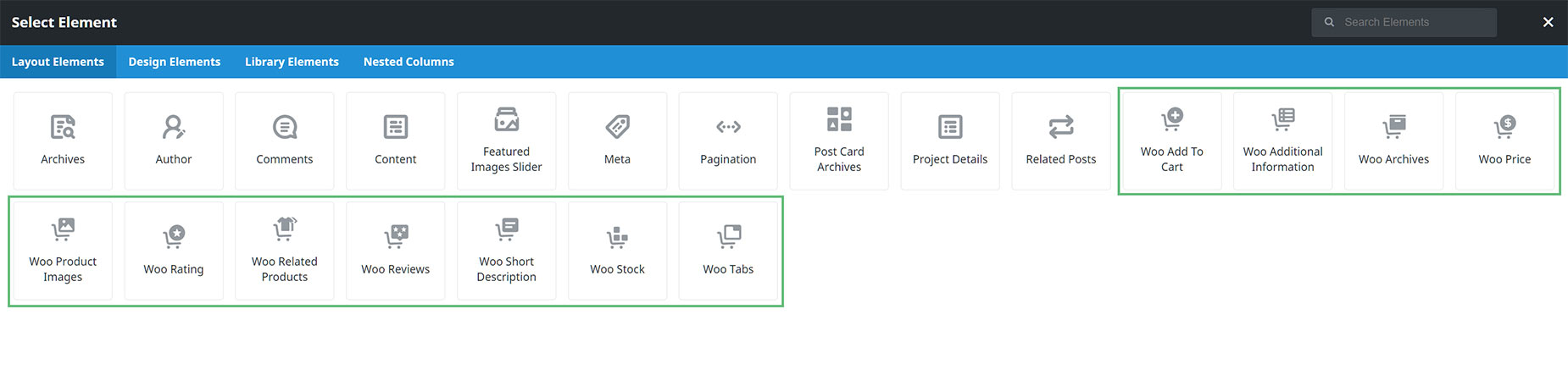Screen dimensions: 1568x375
Task: Select the Woo Tabs element
Action: click(x=728, y=251)
